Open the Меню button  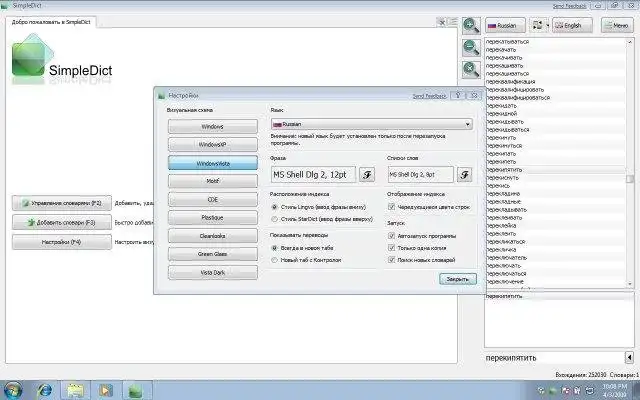tap(617, 25)
